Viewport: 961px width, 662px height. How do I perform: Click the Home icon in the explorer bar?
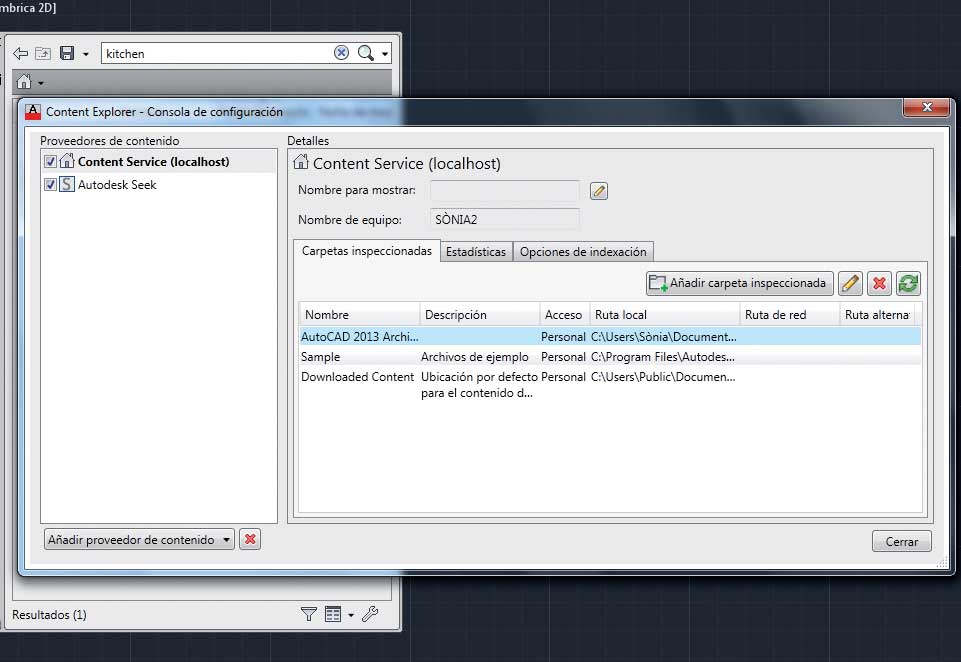click(x=24, y=82)
